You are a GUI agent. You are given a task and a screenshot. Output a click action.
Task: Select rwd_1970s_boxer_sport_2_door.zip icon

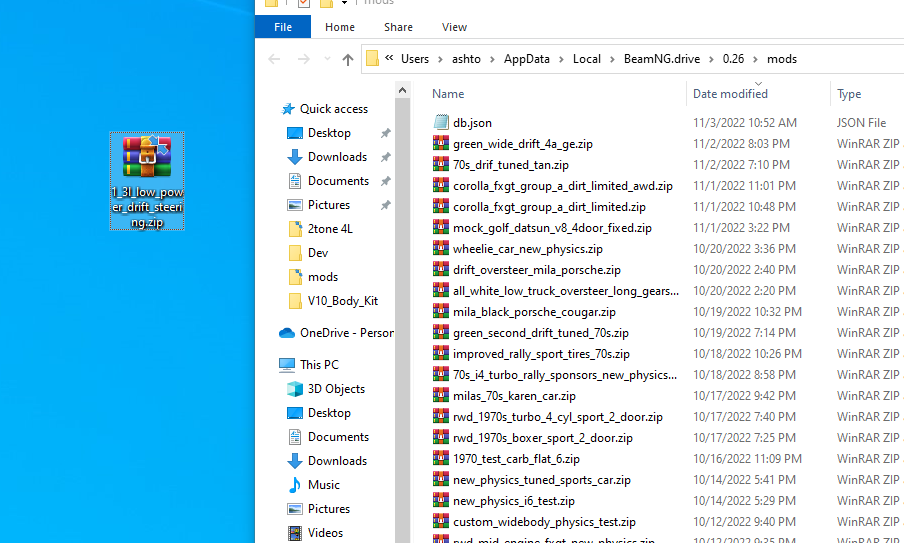click(441, 437)
